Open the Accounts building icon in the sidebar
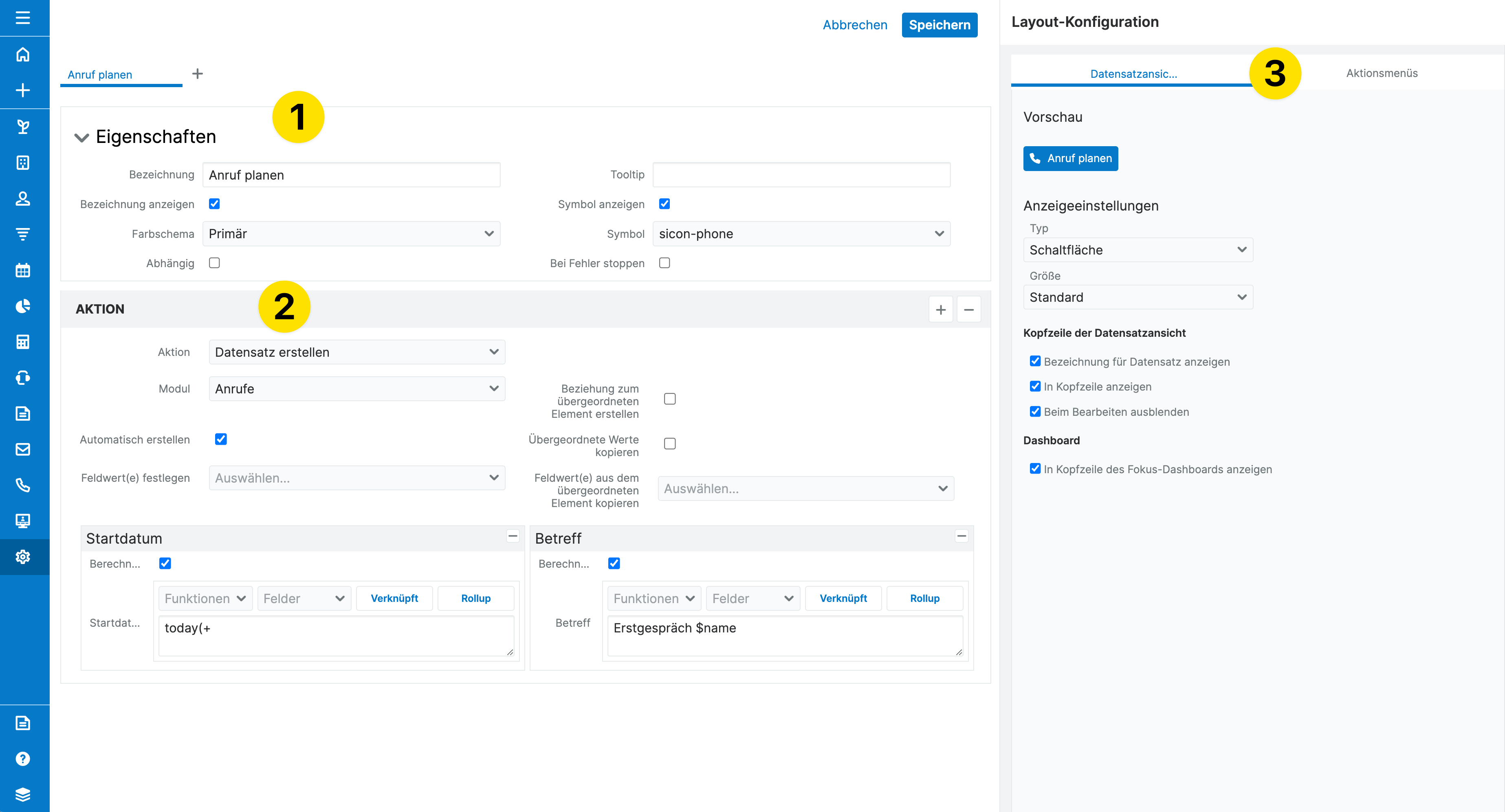 coord(23,162)
